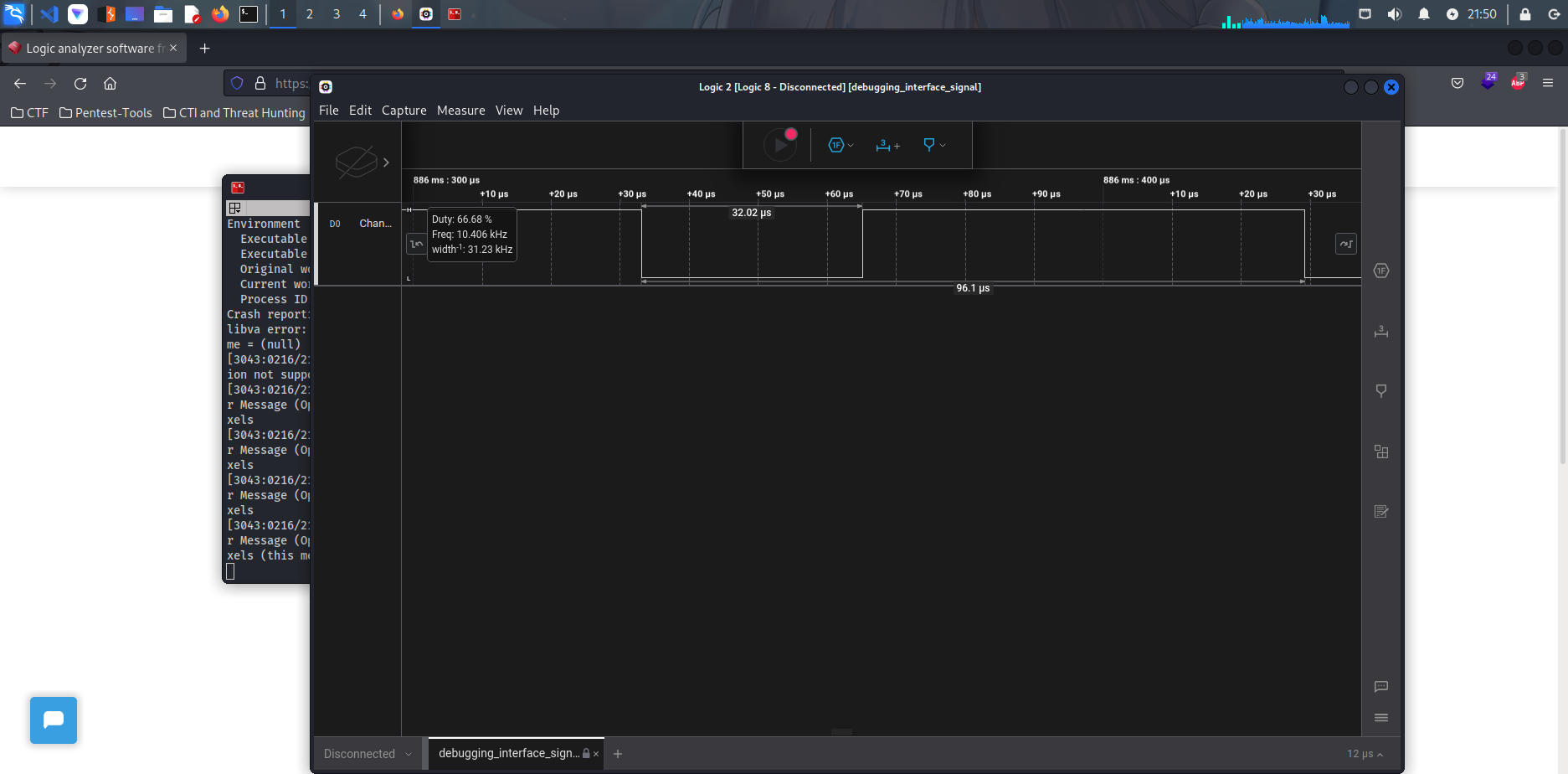Open the Pocket icon in Firefox toolbar

tap(1457, 83)
